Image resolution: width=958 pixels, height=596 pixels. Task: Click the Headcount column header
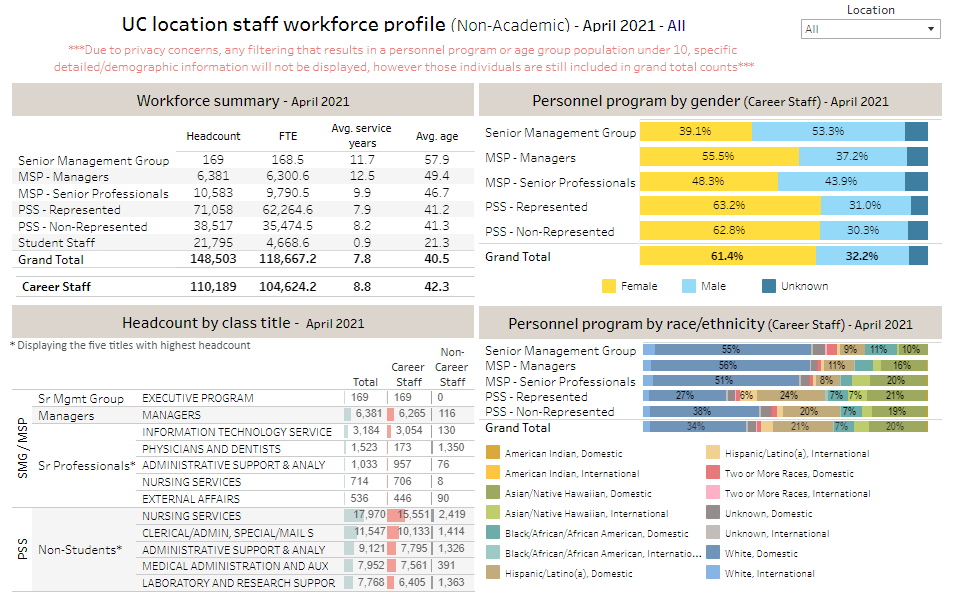pyautogui.click(x=213, y=136)
